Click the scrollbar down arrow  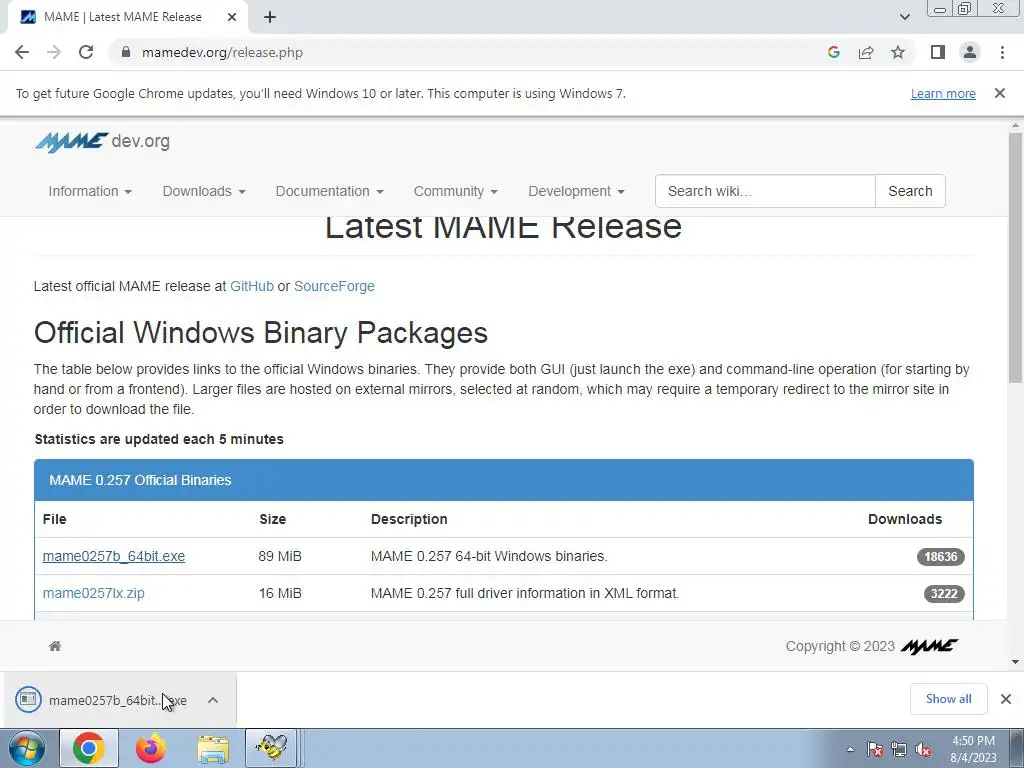pyautogui.click(x=1015, y=662)
